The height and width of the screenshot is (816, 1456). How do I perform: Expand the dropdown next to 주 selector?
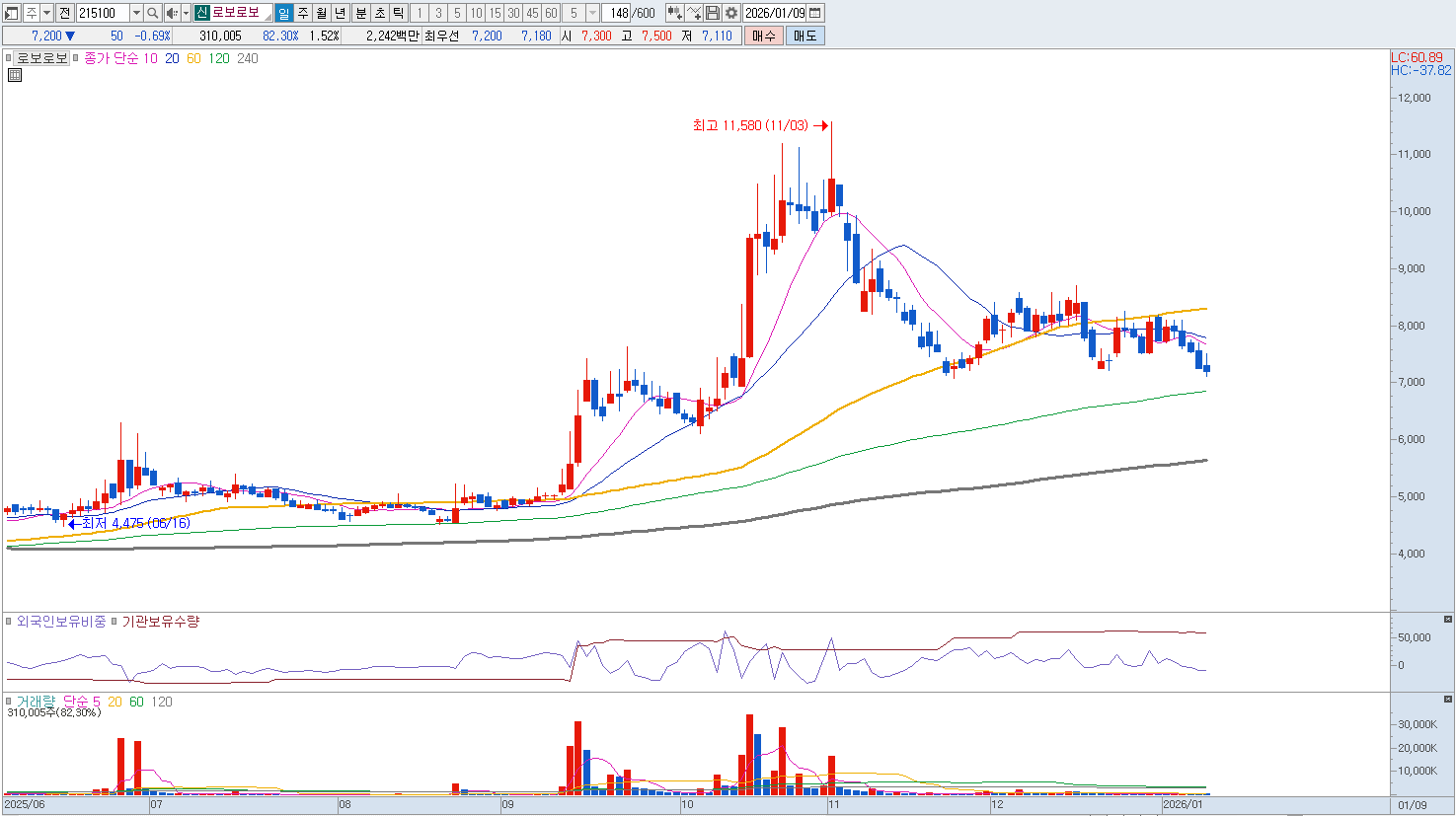(46, 13)
